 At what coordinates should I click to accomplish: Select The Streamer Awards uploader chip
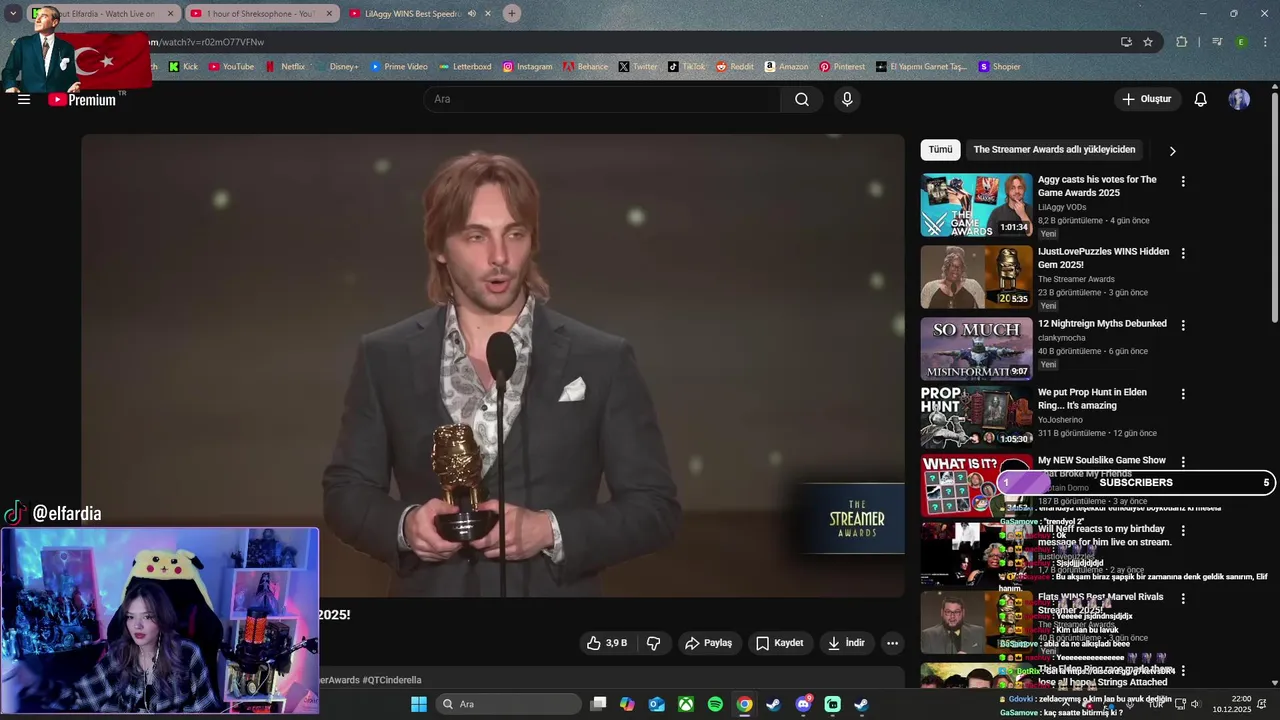[x=1054, y=150]
